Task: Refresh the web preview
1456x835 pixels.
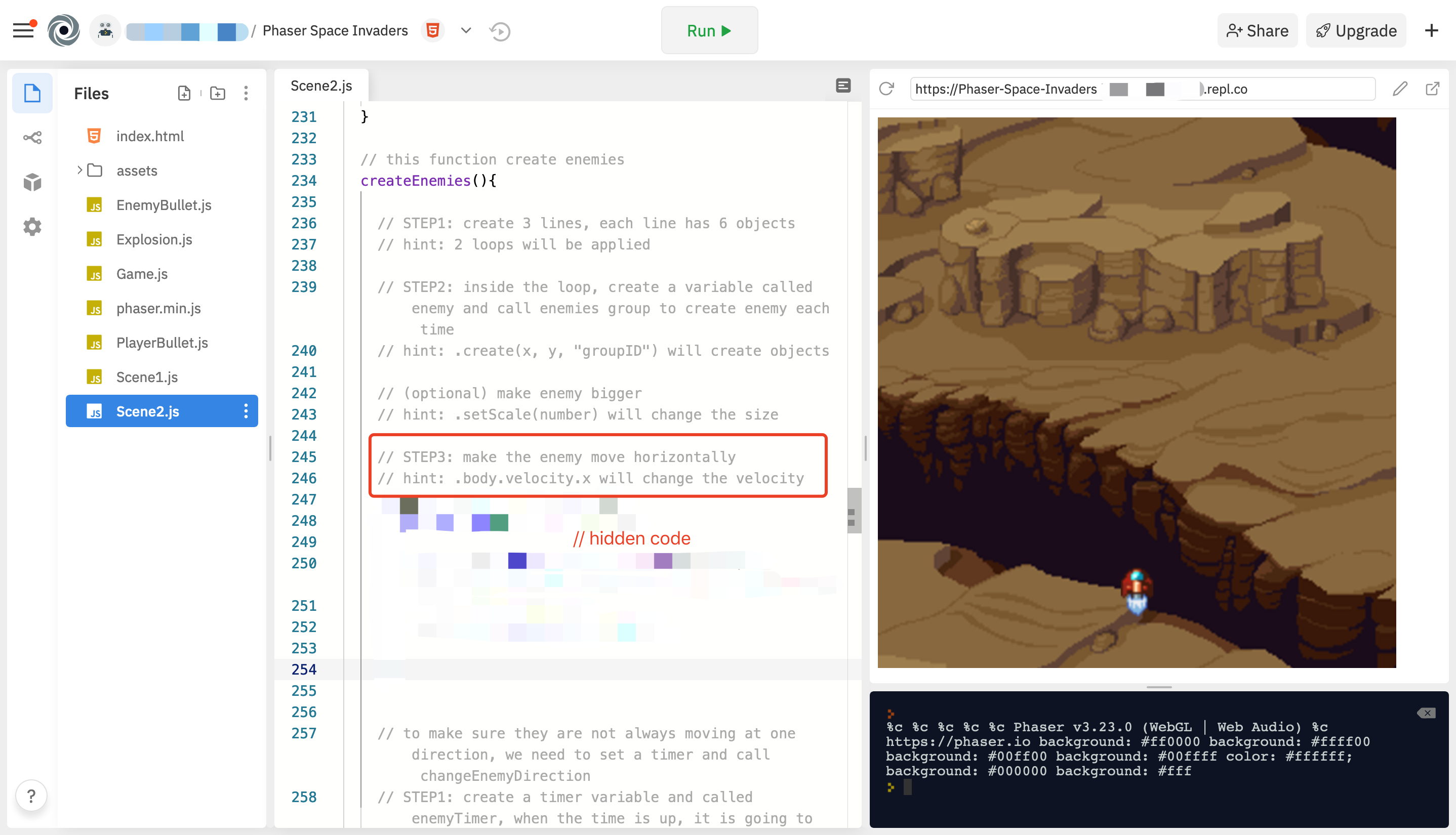Action: [x=886, y=89]
